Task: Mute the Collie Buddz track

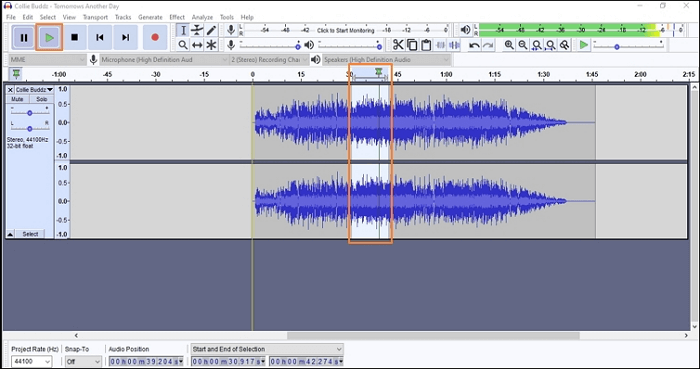Action: [17, 99]
